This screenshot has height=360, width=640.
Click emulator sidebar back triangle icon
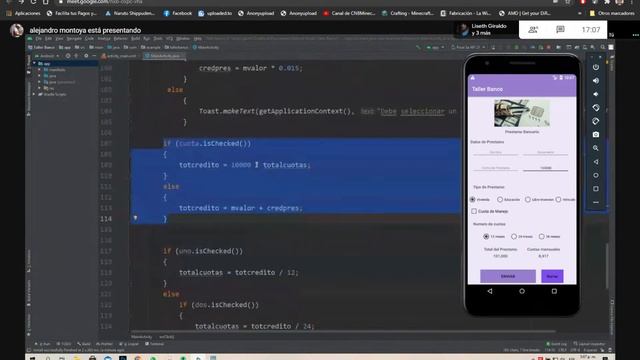click(x=596, y=162)
